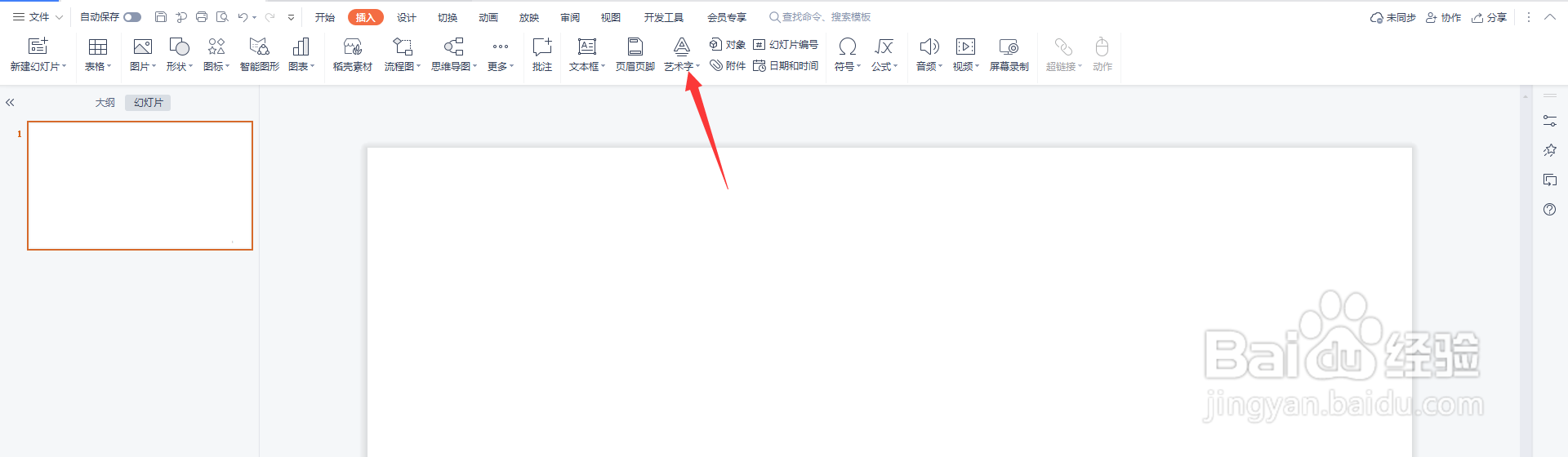Click the Print icon in quick toolbar
The width and height of the screenshot is (1568, 457).
(202, 17)
